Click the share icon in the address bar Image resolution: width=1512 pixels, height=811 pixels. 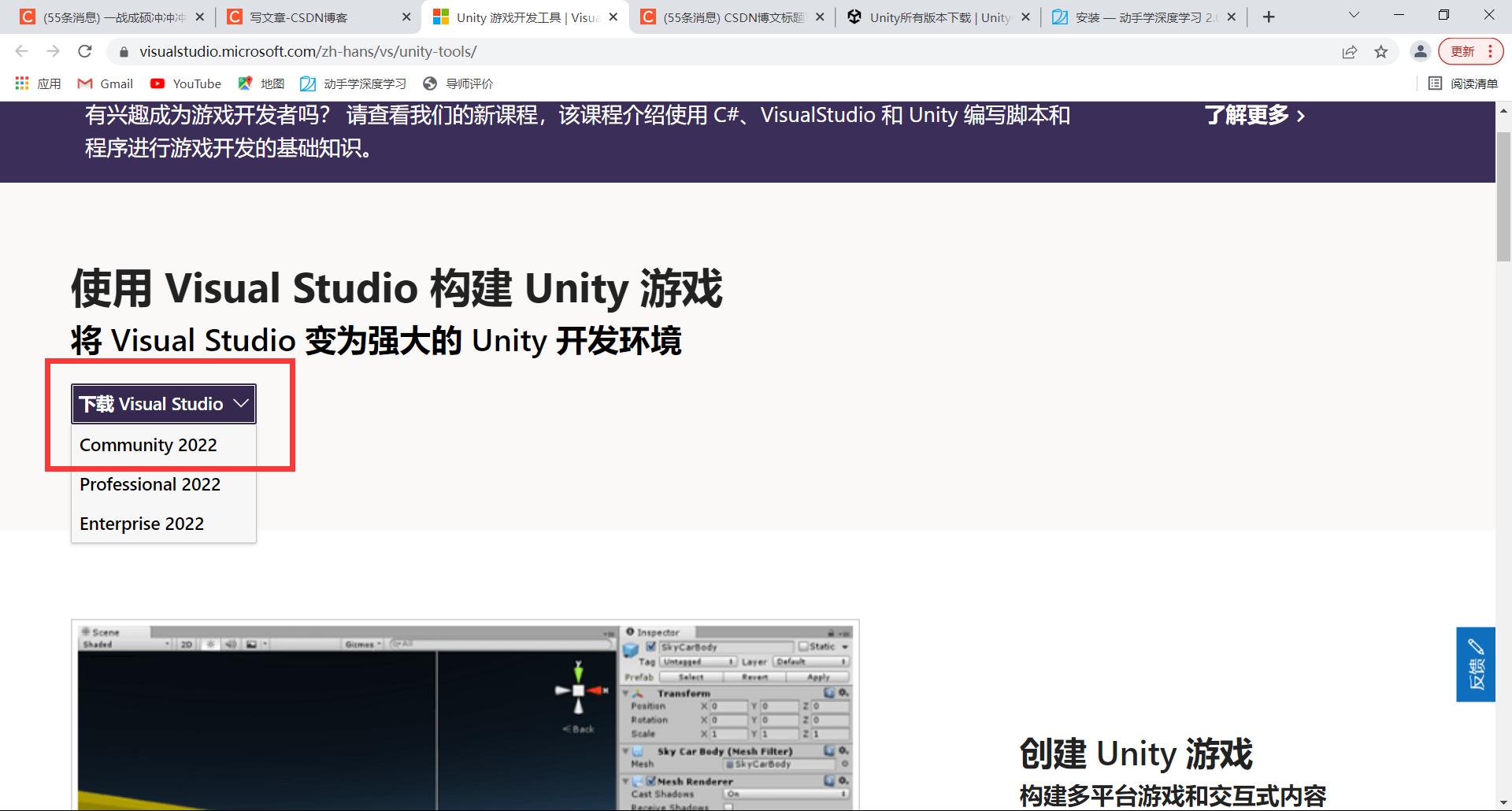[x=1350, y=51]
